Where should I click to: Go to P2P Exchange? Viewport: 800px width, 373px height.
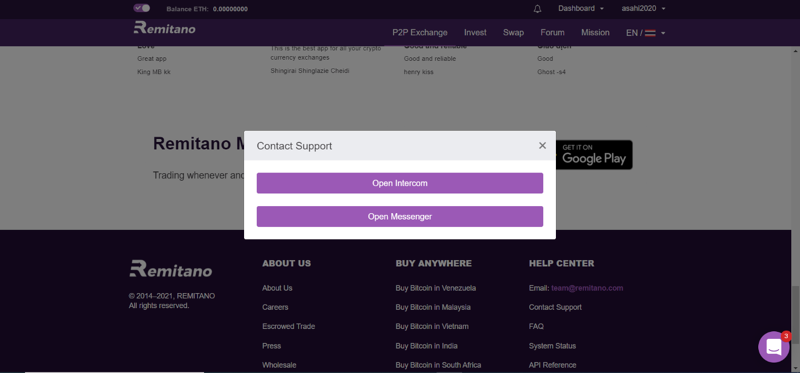pos(419,33)
